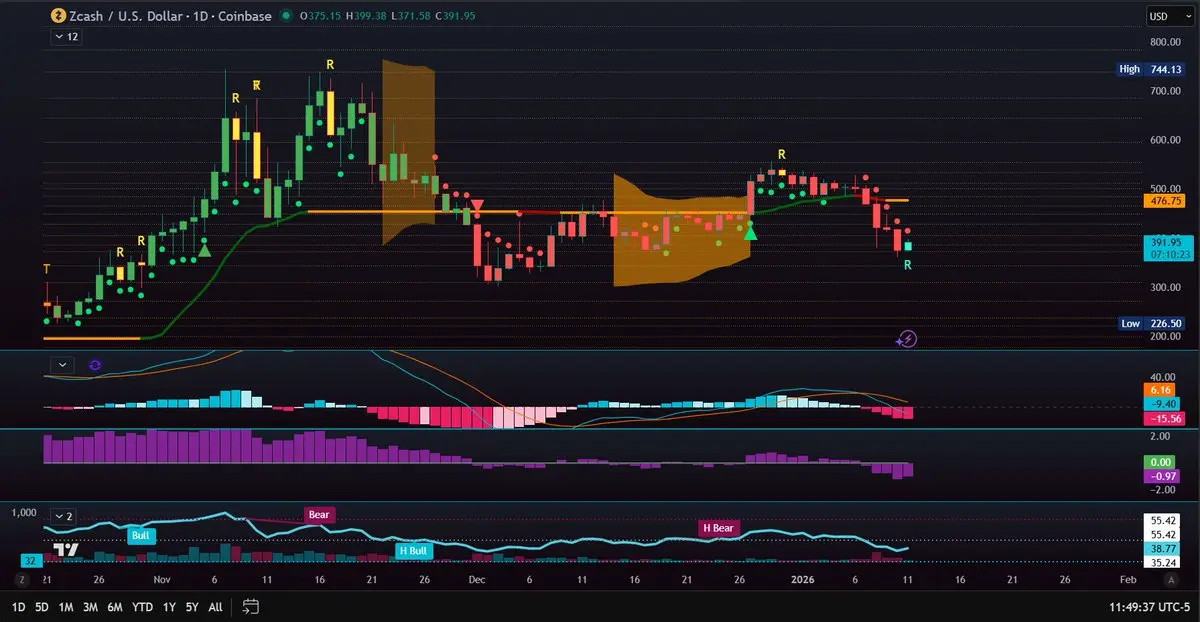
Task: Click the green market status dot
Action: pos(287,16)
